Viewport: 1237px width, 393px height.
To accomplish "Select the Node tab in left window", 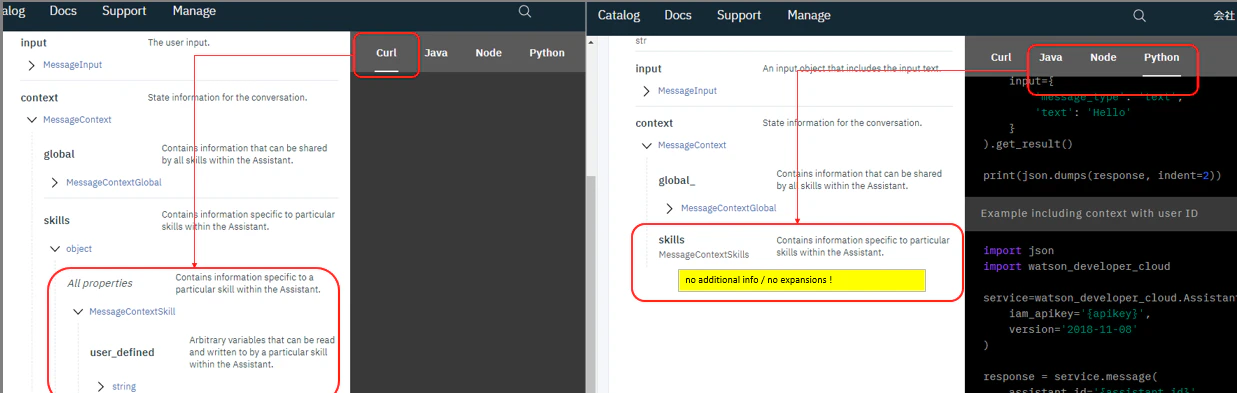I will point(489,53).
